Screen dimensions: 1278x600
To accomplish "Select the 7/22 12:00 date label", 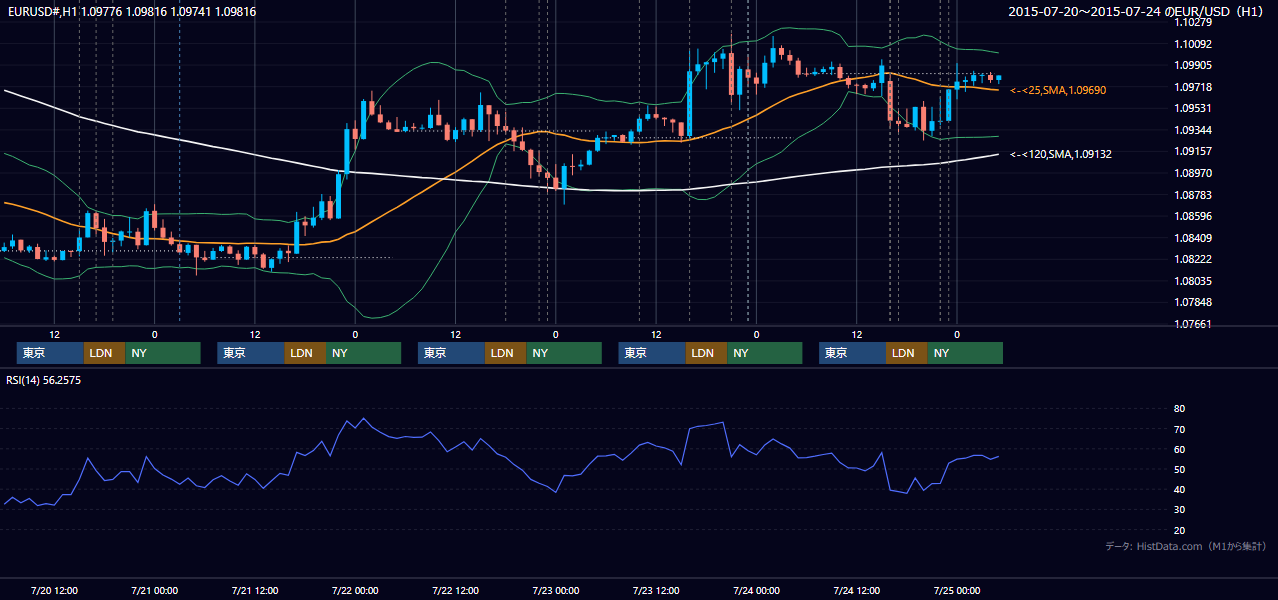I will 455,590.
